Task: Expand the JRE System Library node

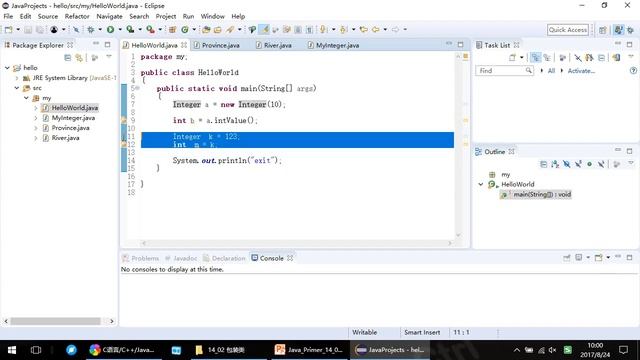Action: coord(17,78)
